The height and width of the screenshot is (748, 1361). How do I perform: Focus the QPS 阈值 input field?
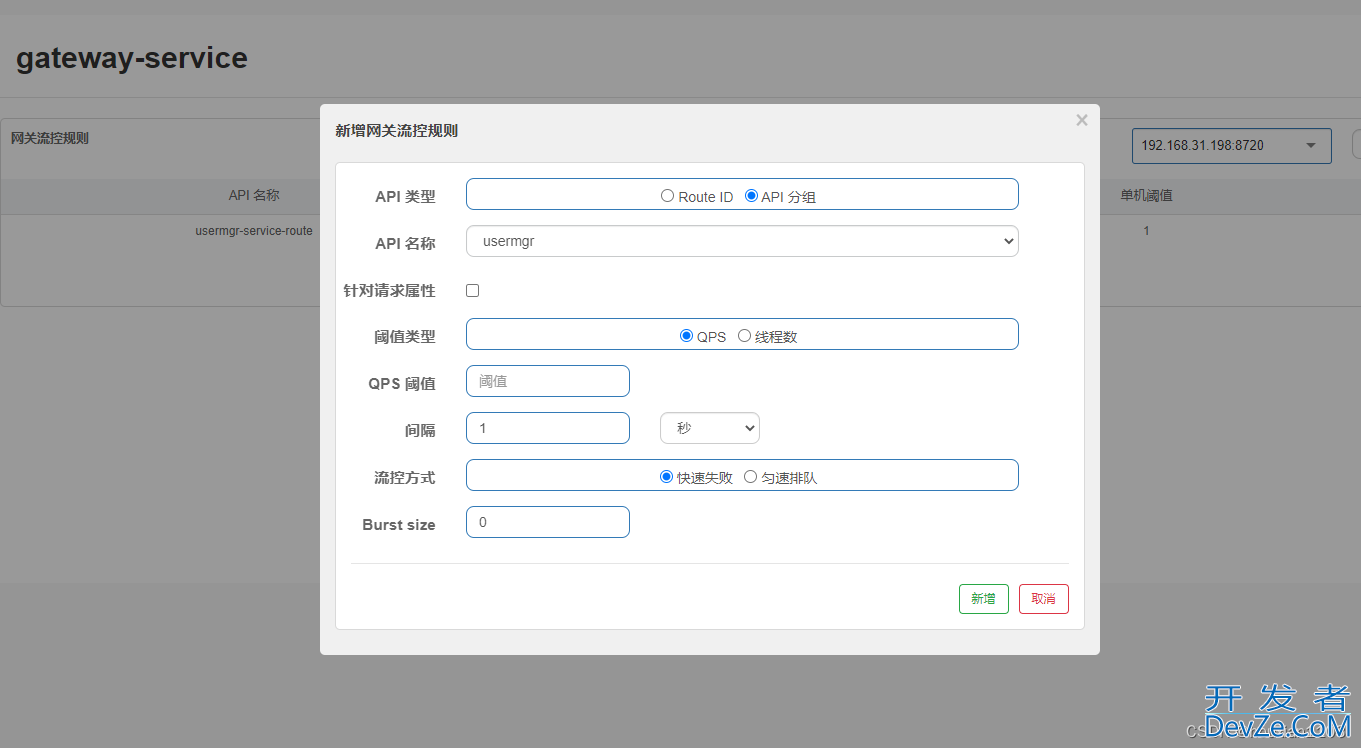point(548,381)
